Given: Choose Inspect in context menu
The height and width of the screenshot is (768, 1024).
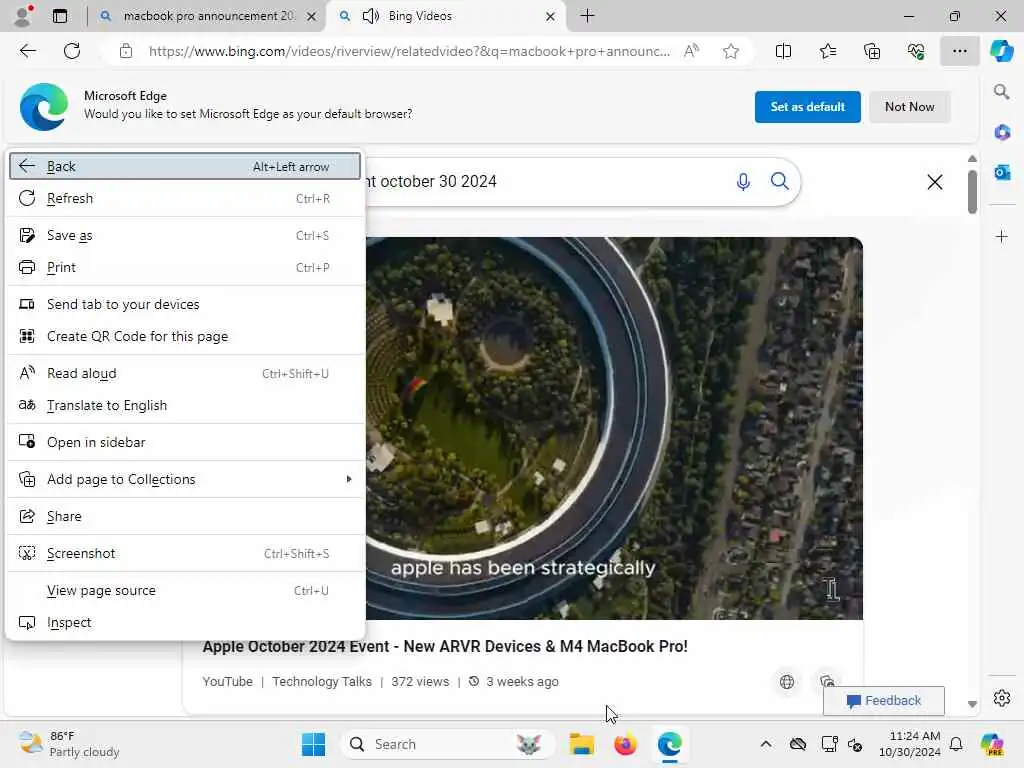Looking at the screenshot, I should 185,622.
